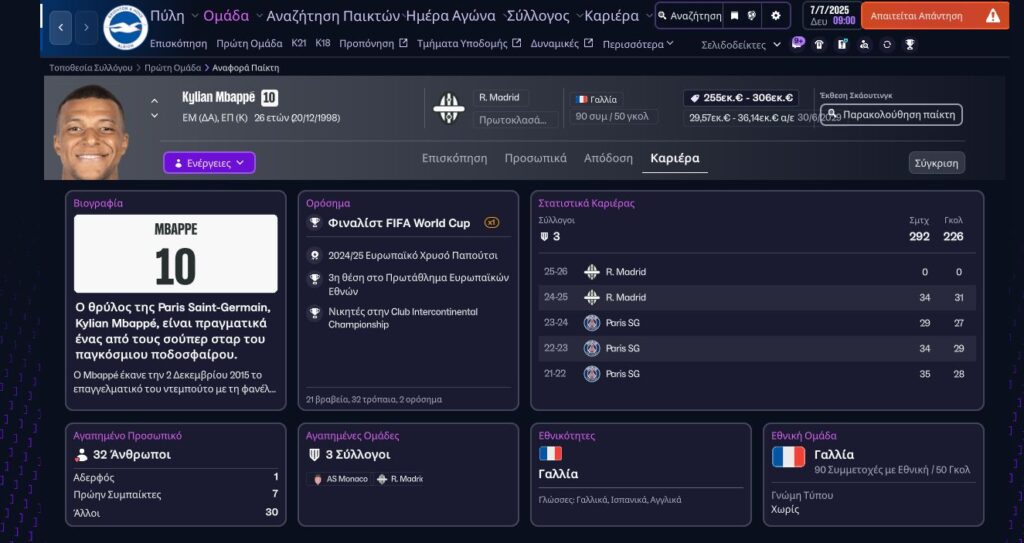This screenshot has width=1024, height=543.
Task: Click the Παρακολούθηση παίκτη scouting button
Action: [x=890, y=115]
